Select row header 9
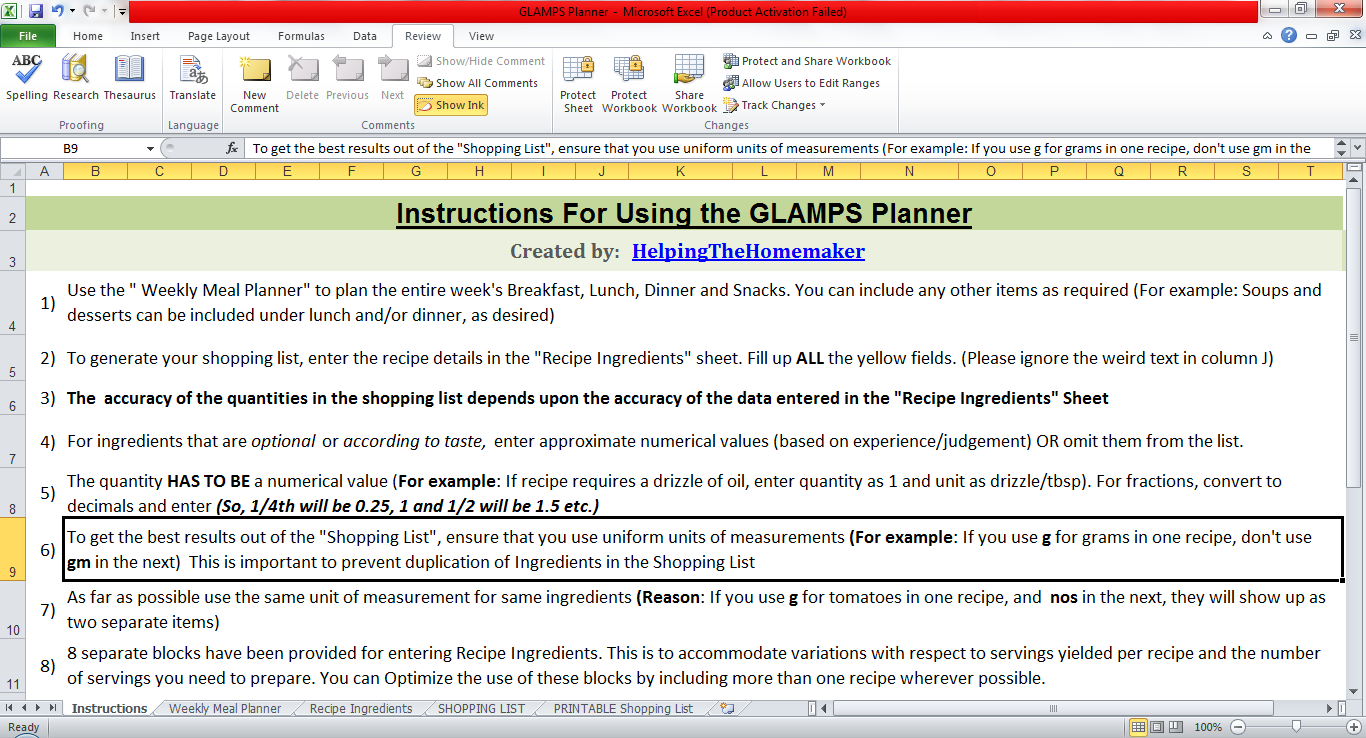The width and height of the screenshot is (1366, 738). [12, 548]
